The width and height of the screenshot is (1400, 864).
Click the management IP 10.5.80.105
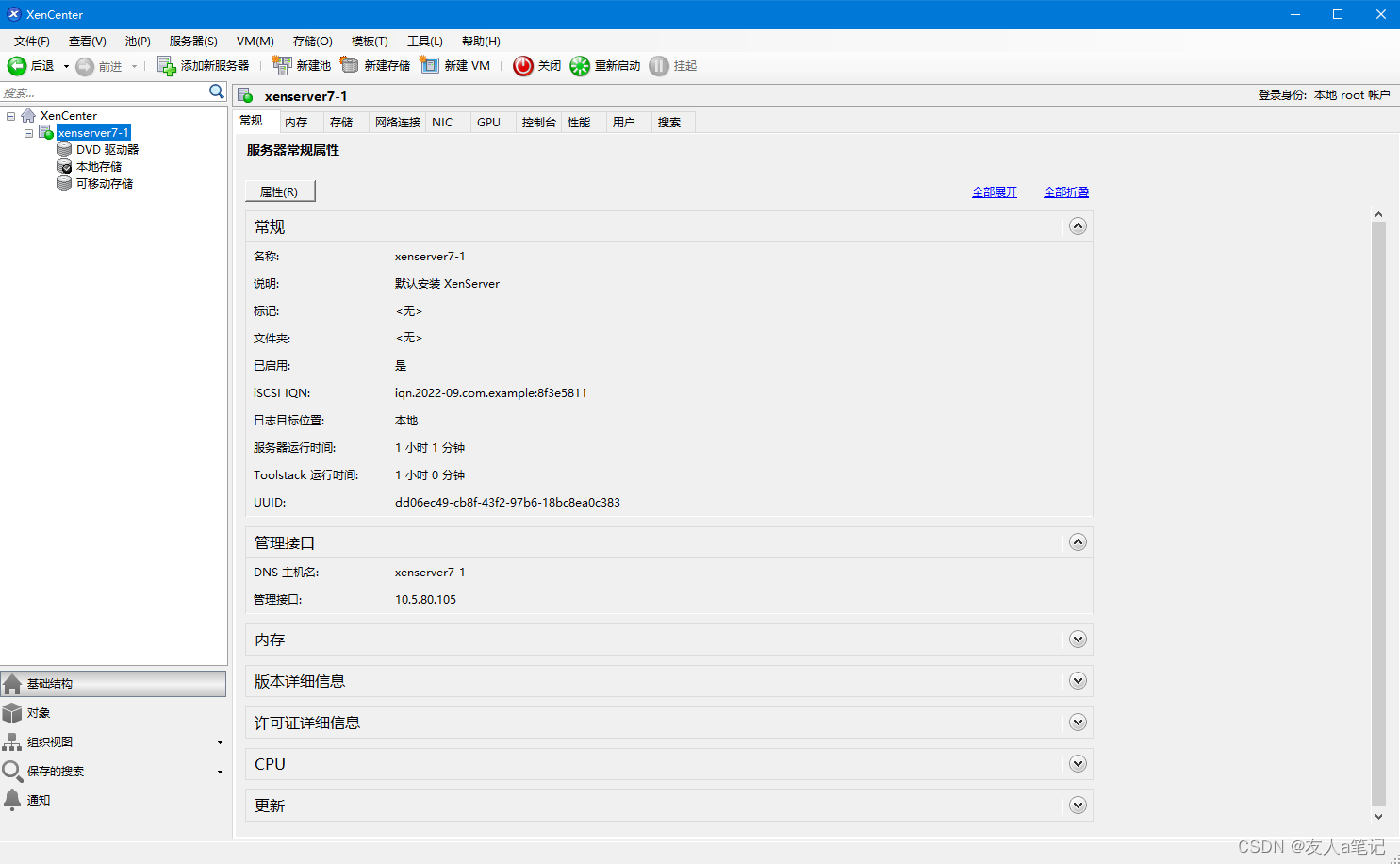pyautogui.click(x=425, y=600)
